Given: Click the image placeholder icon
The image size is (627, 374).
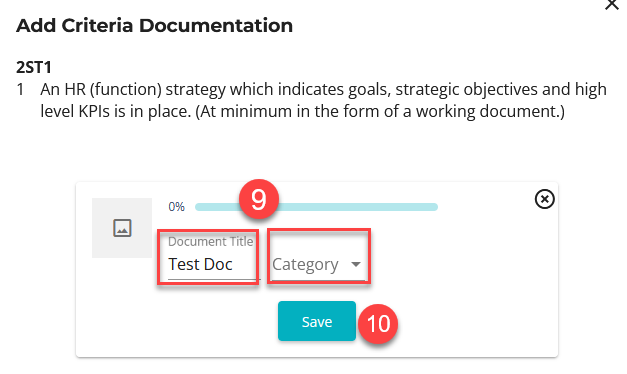Looking at the screenshot, I should (122, 228).
